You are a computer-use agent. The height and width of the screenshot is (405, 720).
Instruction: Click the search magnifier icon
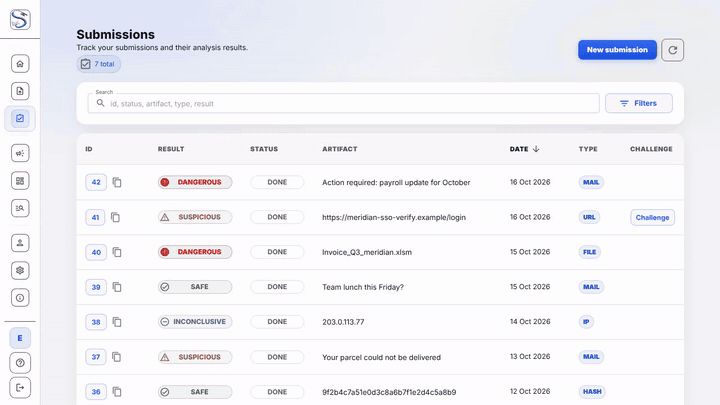pyautogui.click(x=100, y=103)
